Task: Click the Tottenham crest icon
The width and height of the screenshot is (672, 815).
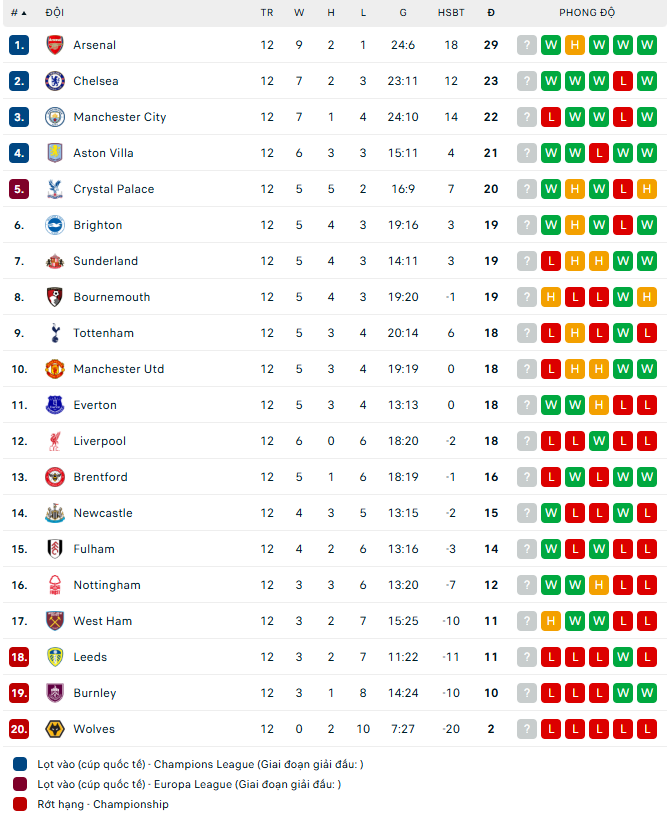Action: (55, 333)
